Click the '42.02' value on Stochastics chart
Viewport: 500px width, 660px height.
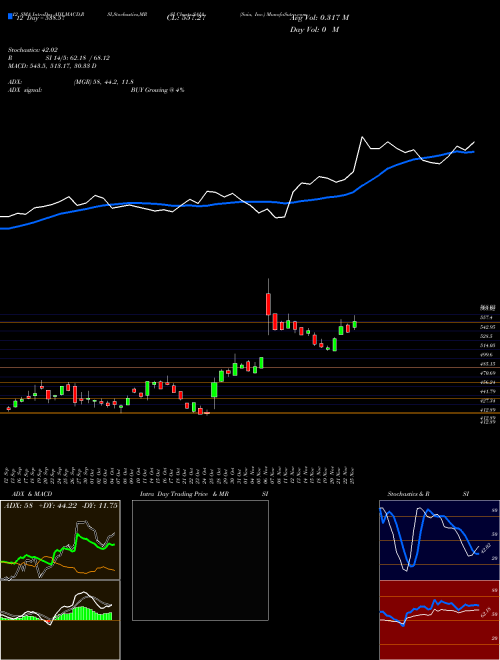[484, 548]
